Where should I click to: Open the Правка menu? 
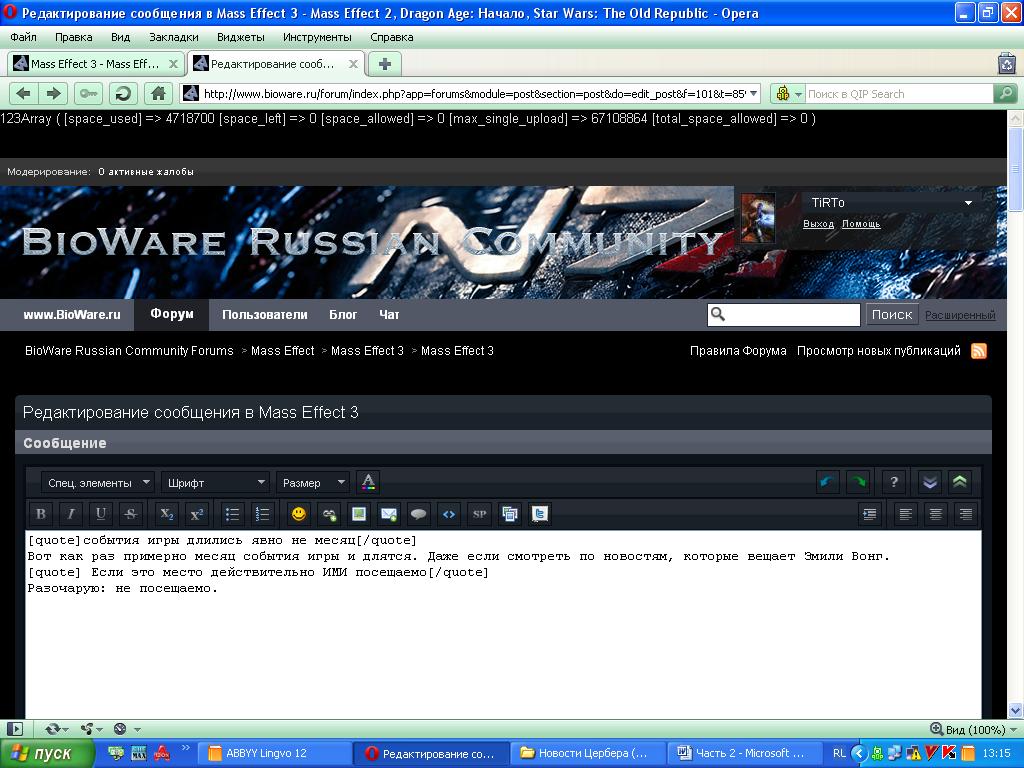coord(73,37)
